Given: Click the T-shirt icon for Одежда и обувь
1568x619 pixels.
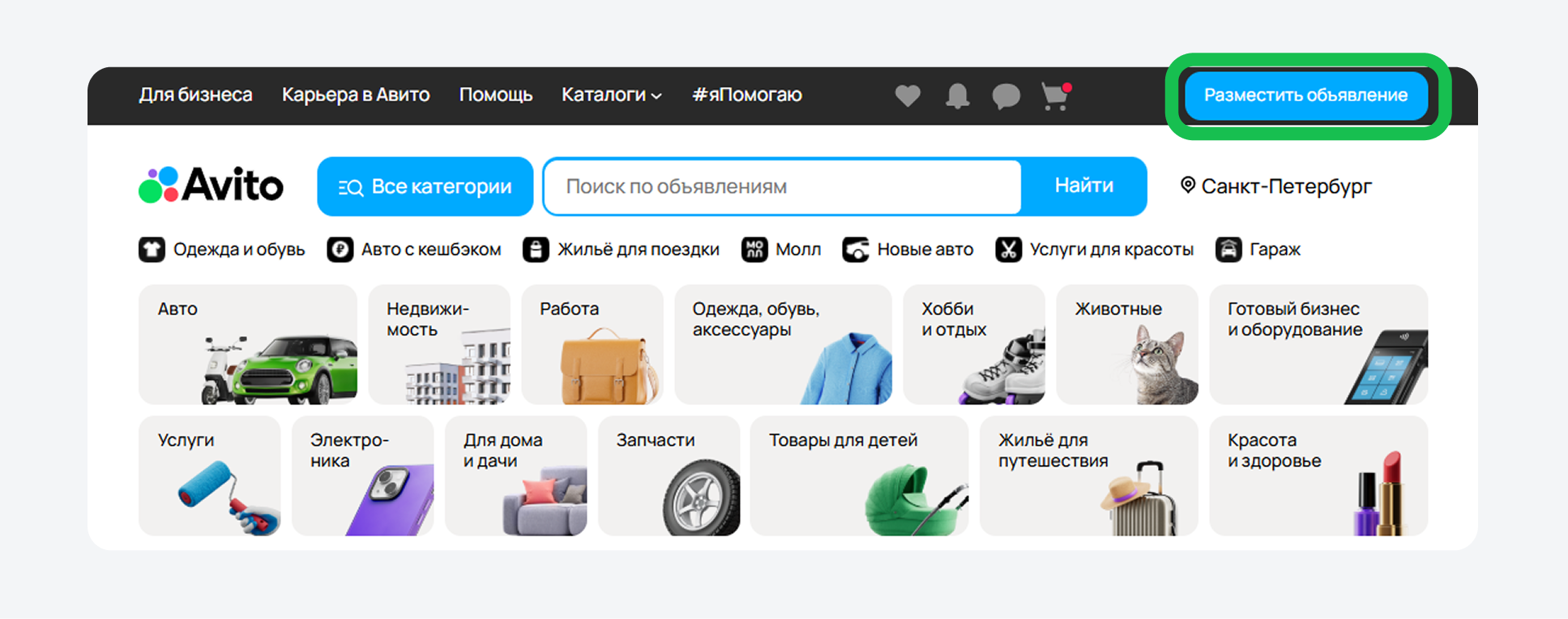Looking at the screenshot, I should pyautogui.click(x=152, y=250).
